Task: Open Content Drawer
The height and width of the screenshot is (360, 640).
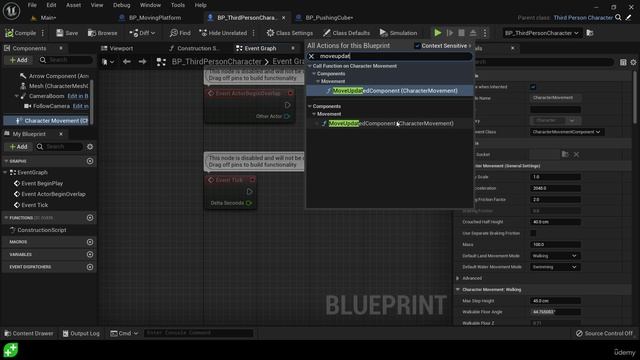Action: 29,333
